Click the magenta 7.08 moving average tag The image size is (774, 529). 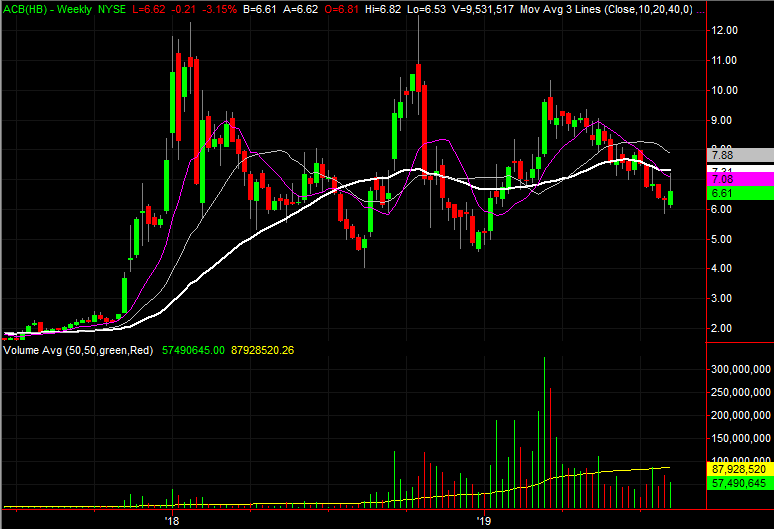(740, 179)
